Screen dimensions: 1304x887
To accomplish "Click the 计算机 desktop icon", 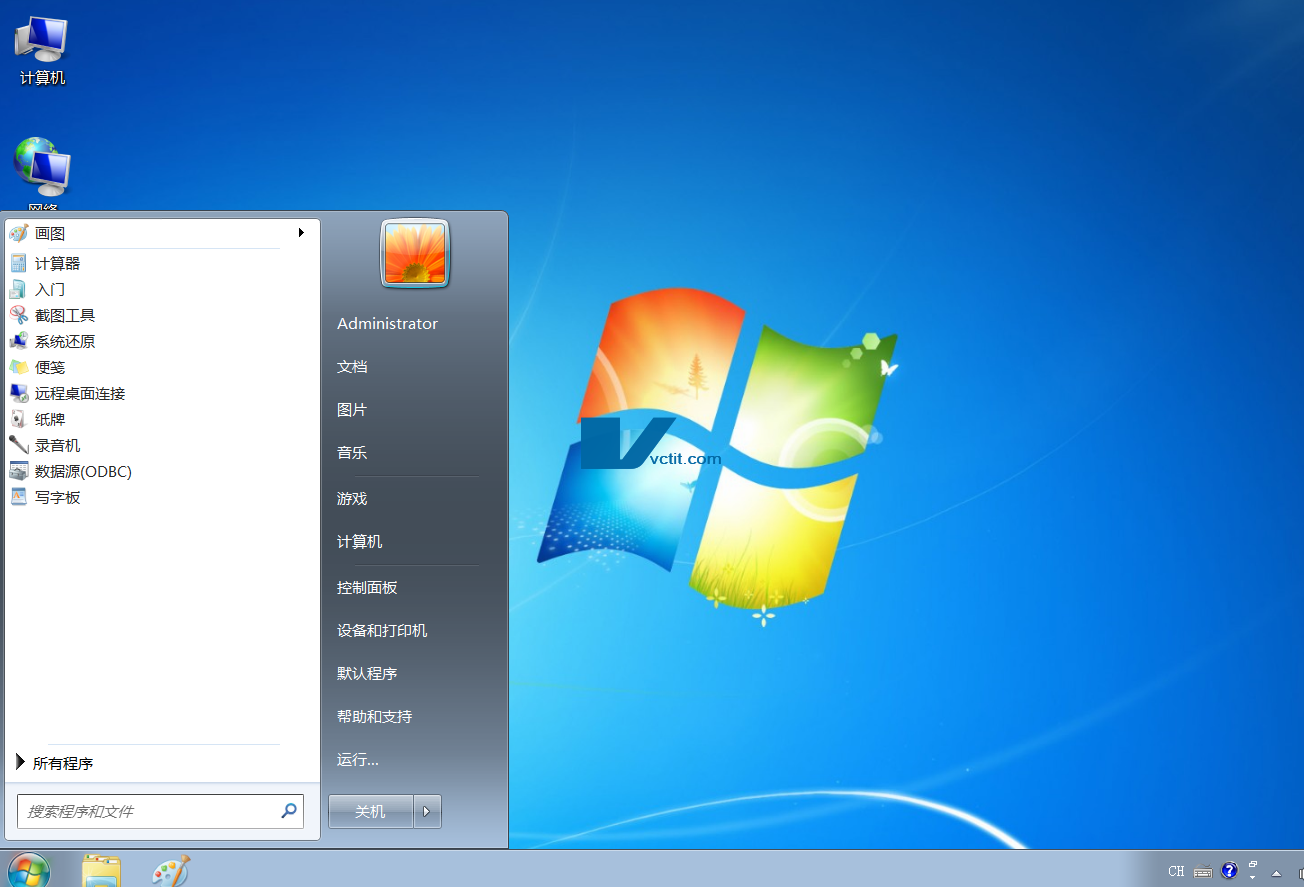I will pyautogui.click(x=42, y=51).
